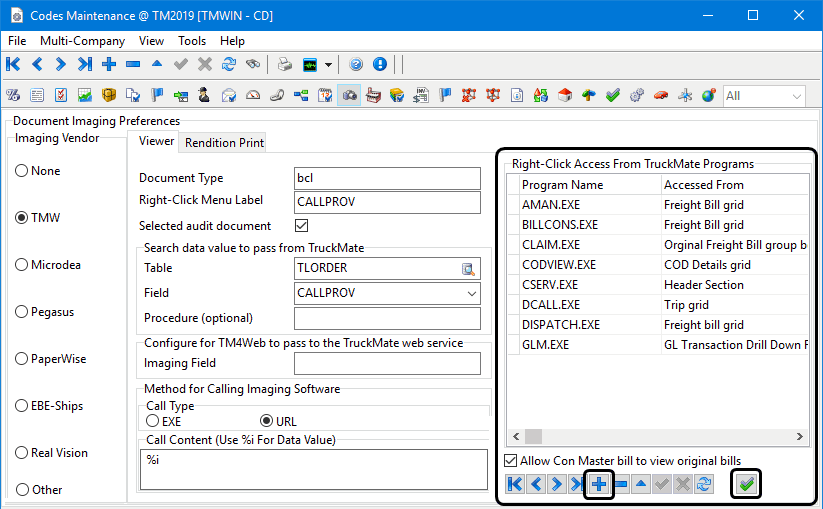Open the All filter dropdown in the toolbar
The width and height of the screenshot is (823, 509).
point(797,96)
